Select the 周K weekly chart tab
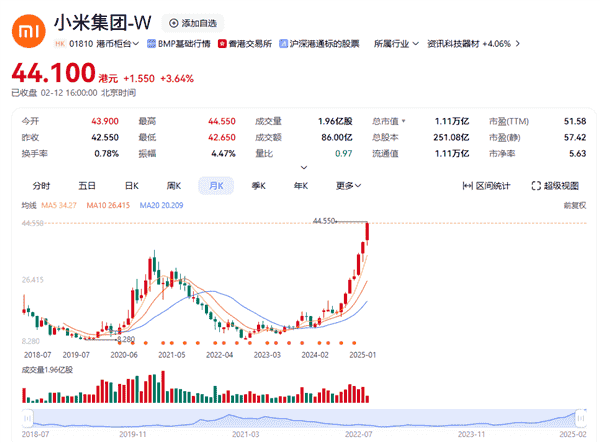The image size is (600, 443). click(x=173, y=185)
